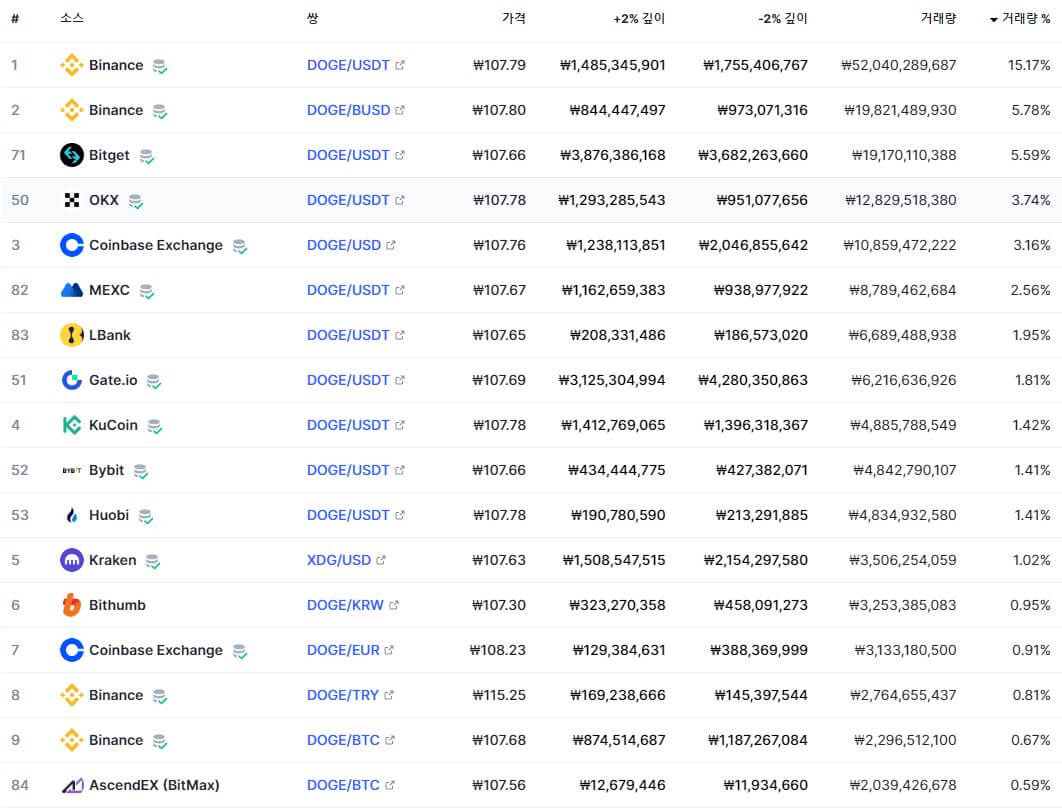Click the MEXC exchange logo
Viewport: 1062px width, 811px height.
[x=72, y=290]
